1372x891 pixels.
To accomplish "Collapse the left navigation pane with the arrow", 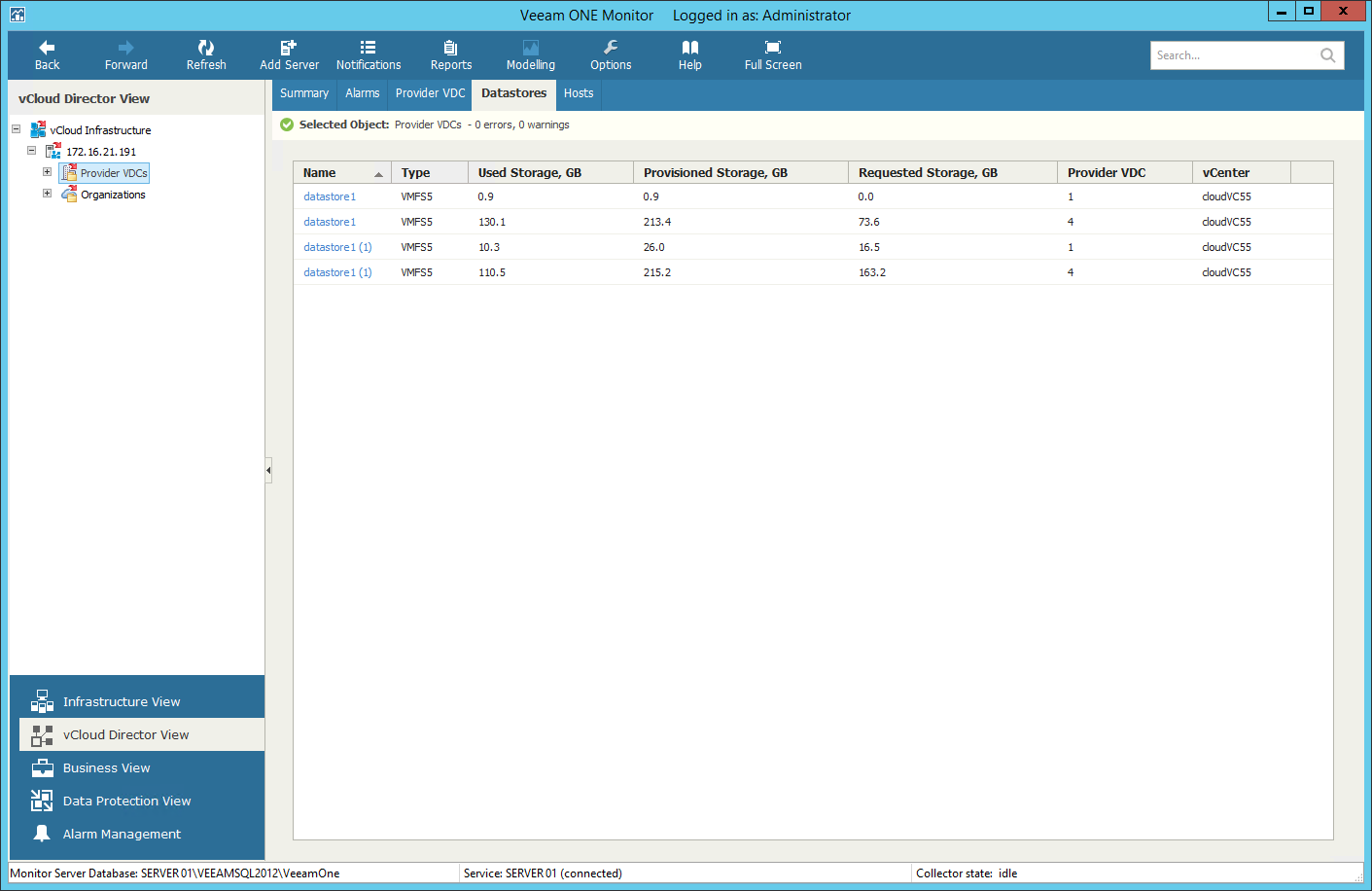I will click(x=268, y=470).
